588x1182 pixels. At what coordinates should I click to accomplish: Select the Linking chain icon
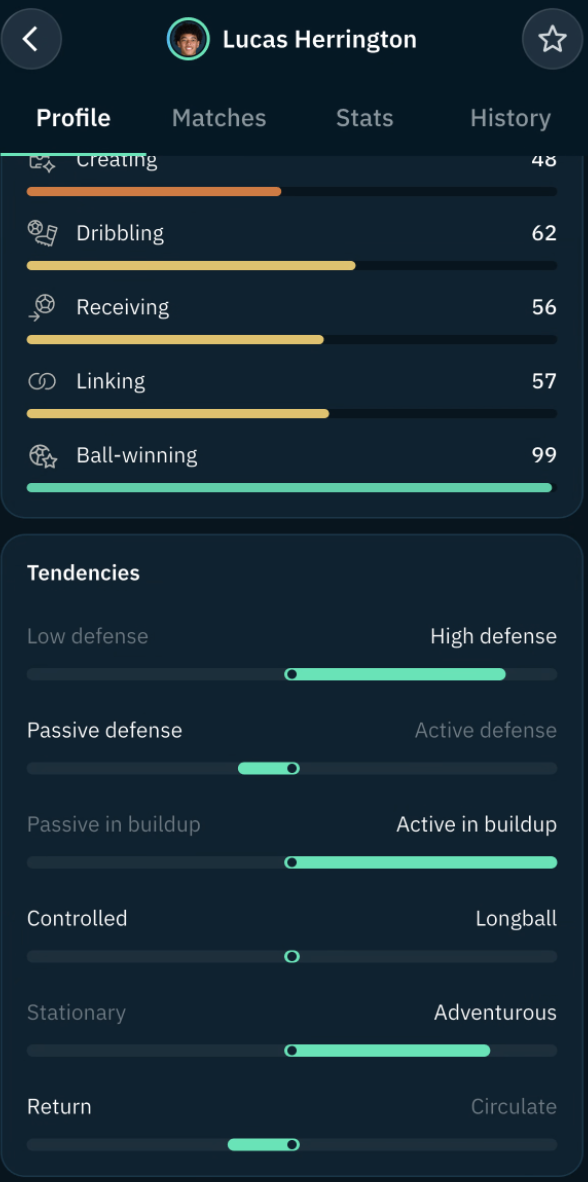[42, 381]
